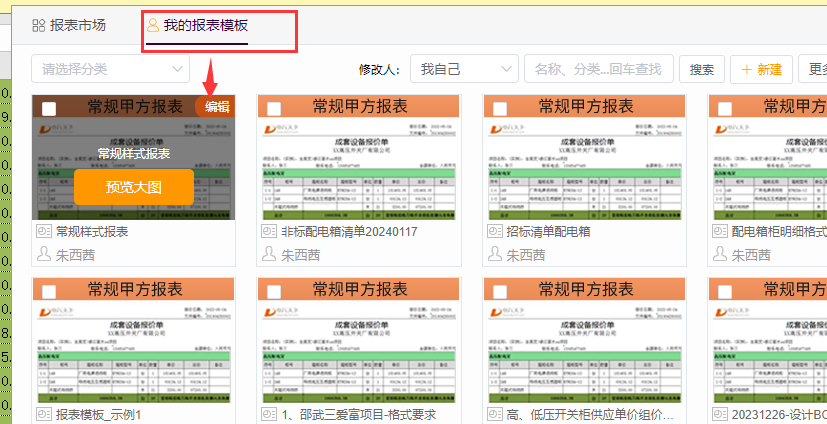Click the person icon under 常规样式报表
827x424 pixels.
44,254
